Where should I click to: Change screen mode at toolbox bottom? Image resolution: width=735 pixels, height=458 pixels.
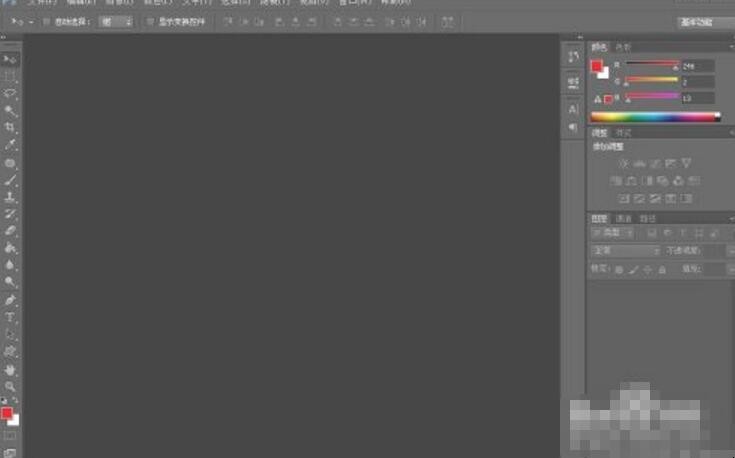pyautogui.click(x=10, y=452)
